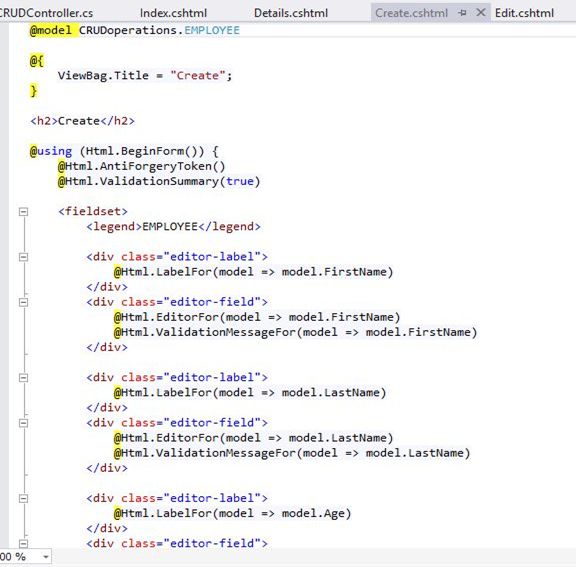Pin the Create.cshtml tab
Image resolution: width=576 pixels, height=567 pixels.
point(462,13)
